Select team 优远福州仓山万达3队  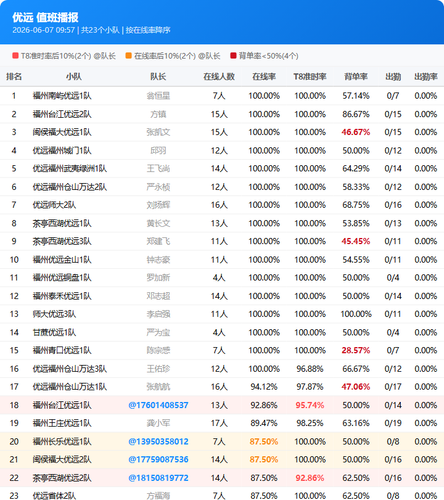click(x=70, y=369)
